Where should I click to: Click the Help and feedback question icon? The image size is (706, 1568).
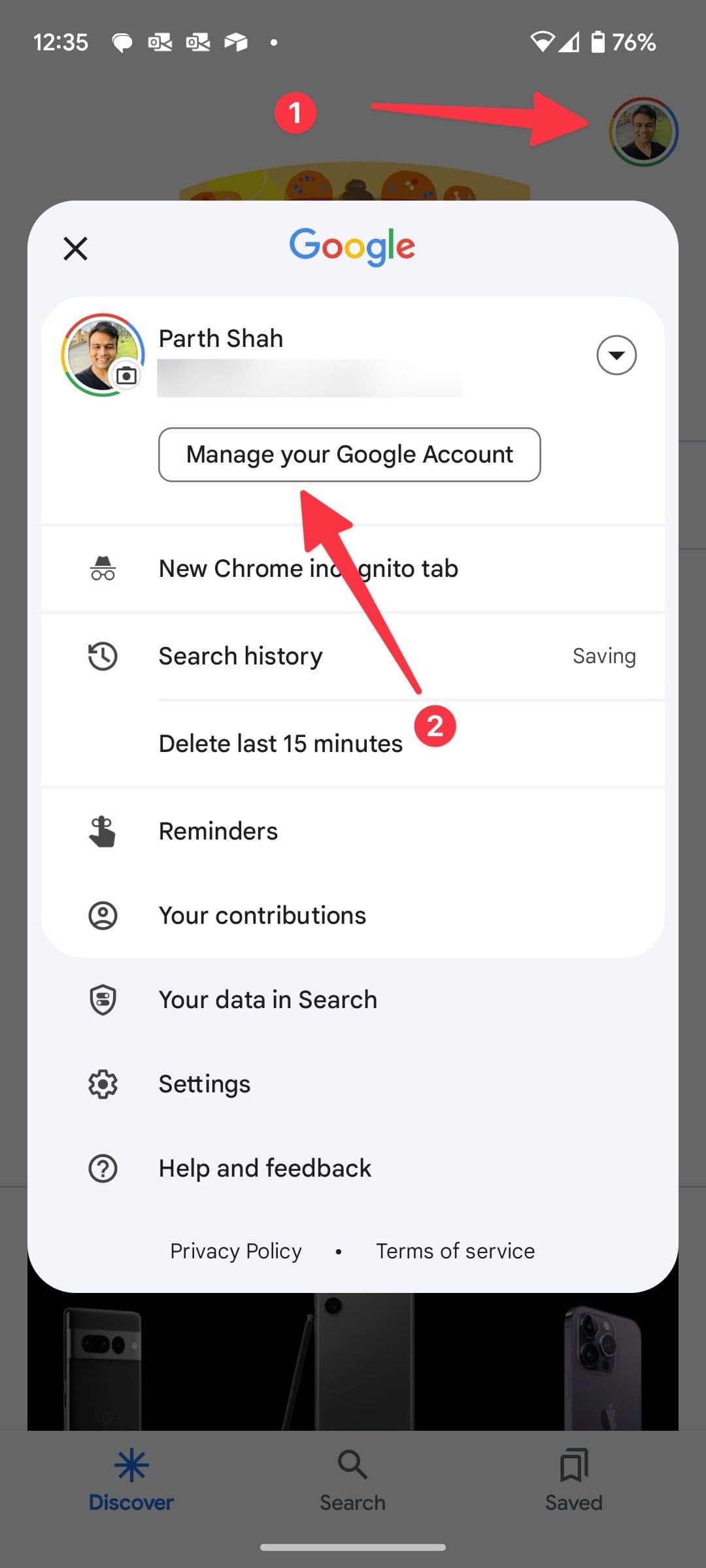(103, 1168)
